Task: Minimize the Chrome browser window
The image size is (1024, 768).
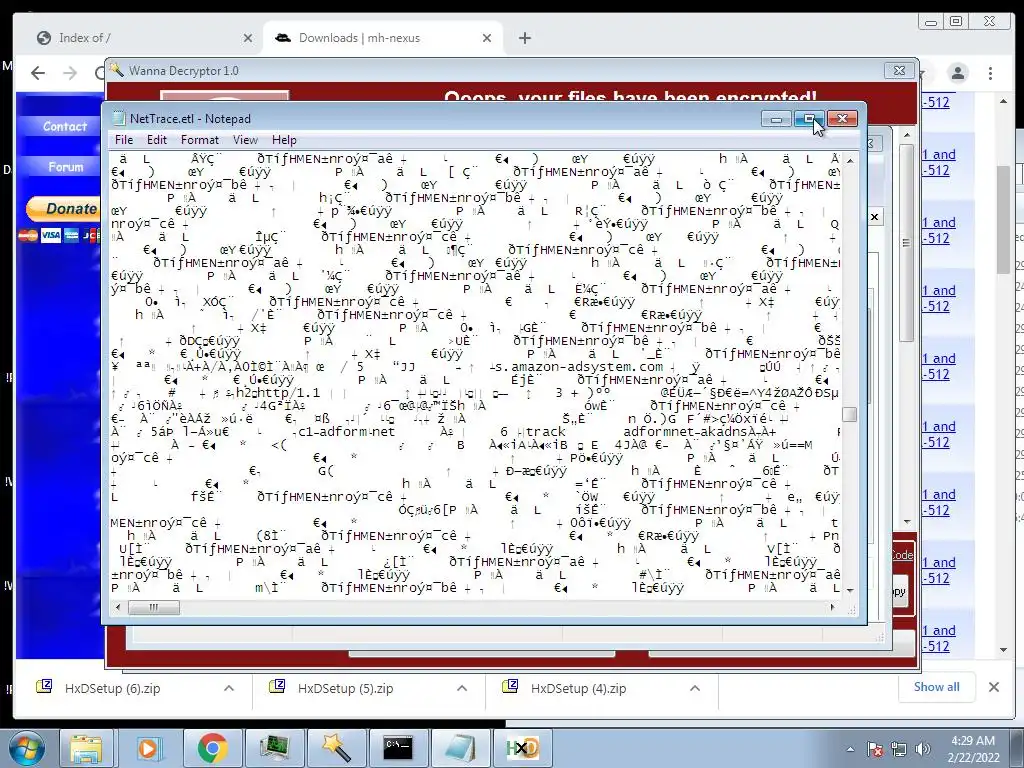Action: (x=931, y=22)
